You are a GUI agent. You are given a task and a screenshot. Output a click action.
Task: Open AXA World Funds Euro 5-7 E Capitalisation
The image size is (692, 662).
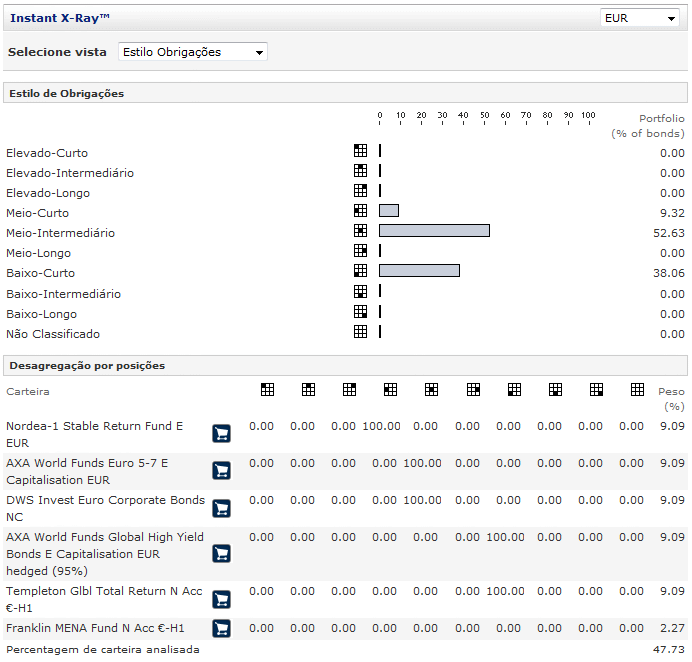click(87, 471)
